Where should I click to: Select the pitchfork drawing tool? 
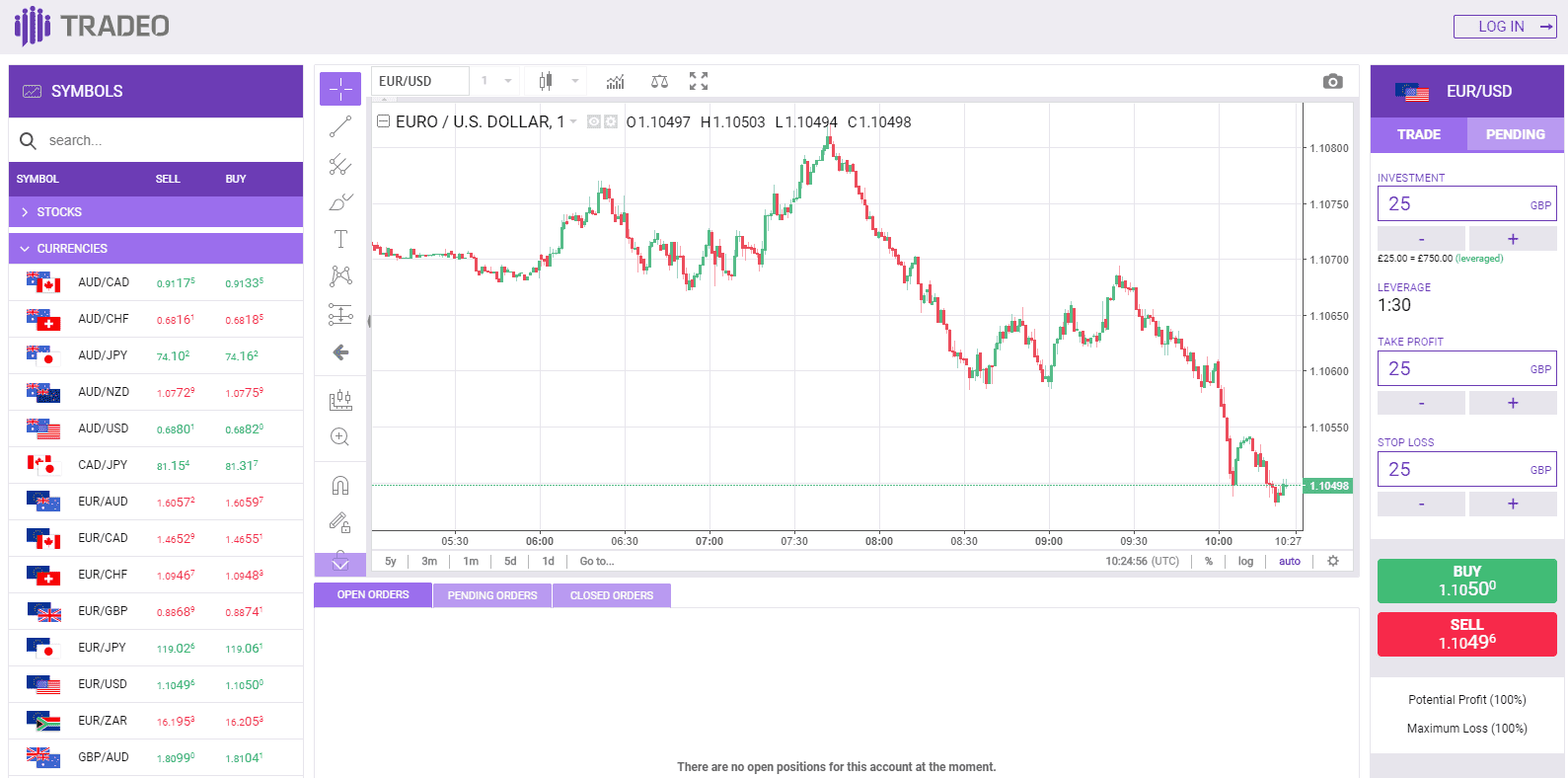click(x=340, y=164)
